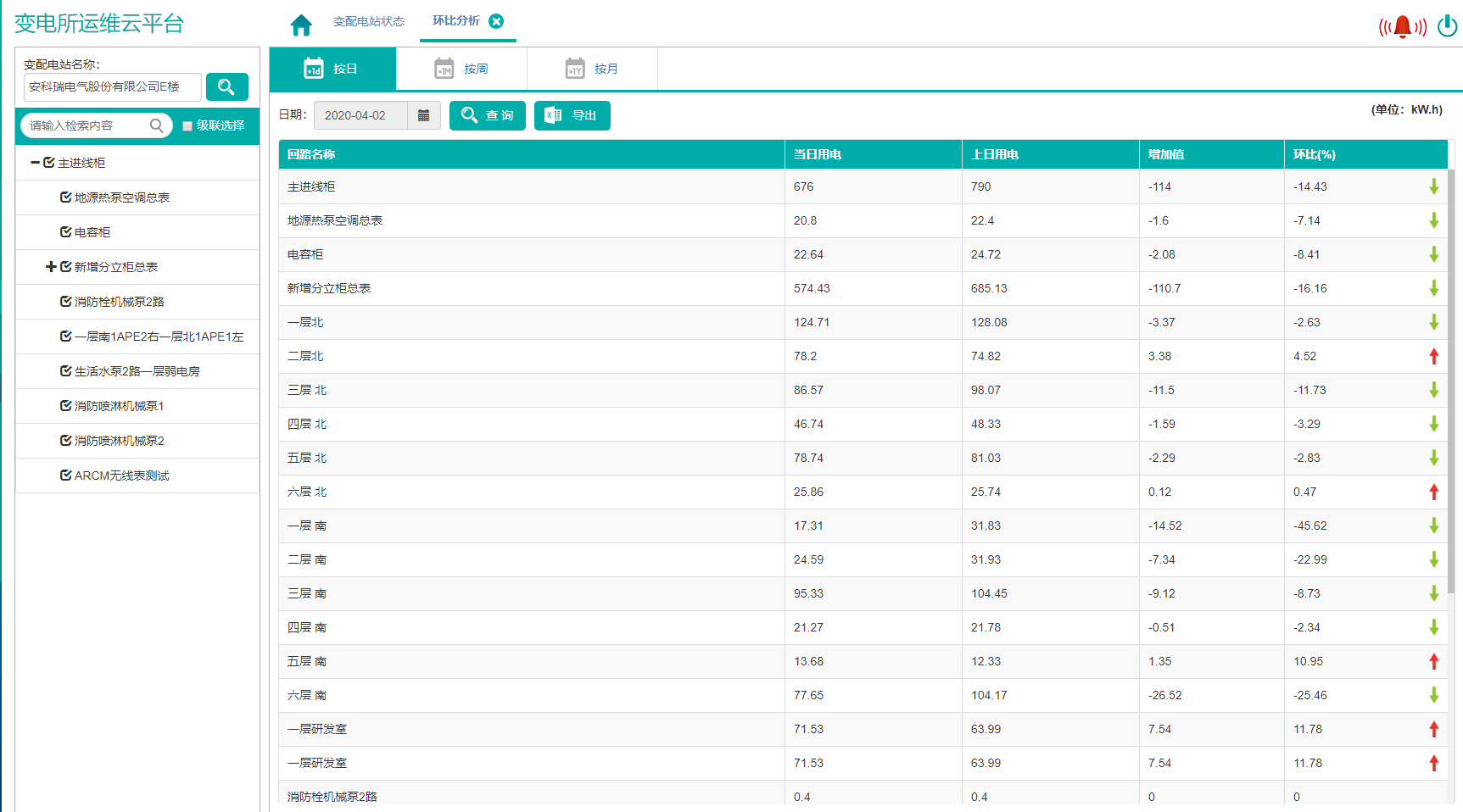The image size is (1463, 812).
Task: Click the down arrow for 新增分立柜总表 row
Action: 1434,288
